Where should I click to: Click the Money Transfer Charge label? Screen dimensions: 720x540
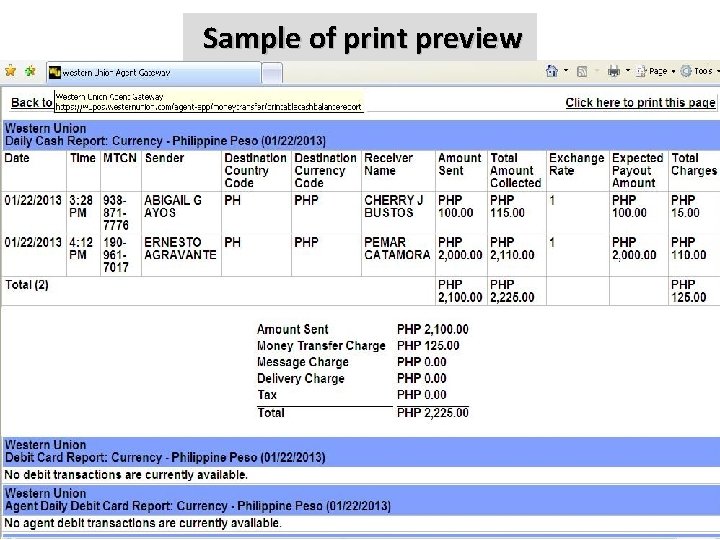tap(321, 346)
